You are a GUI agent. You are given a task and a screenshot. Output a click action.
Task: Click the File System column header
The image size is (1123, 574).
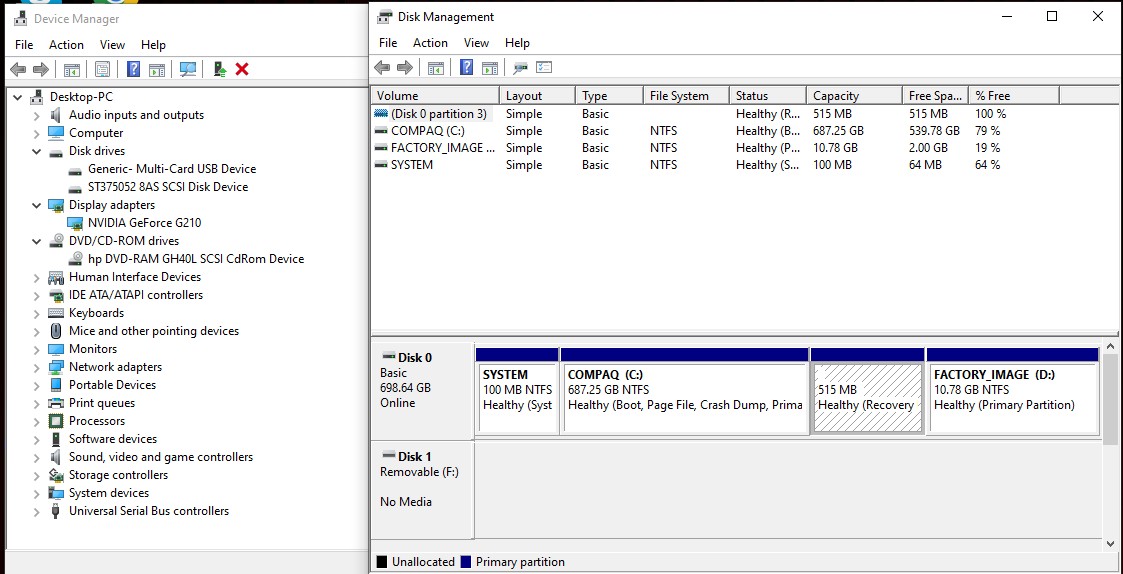679,96
